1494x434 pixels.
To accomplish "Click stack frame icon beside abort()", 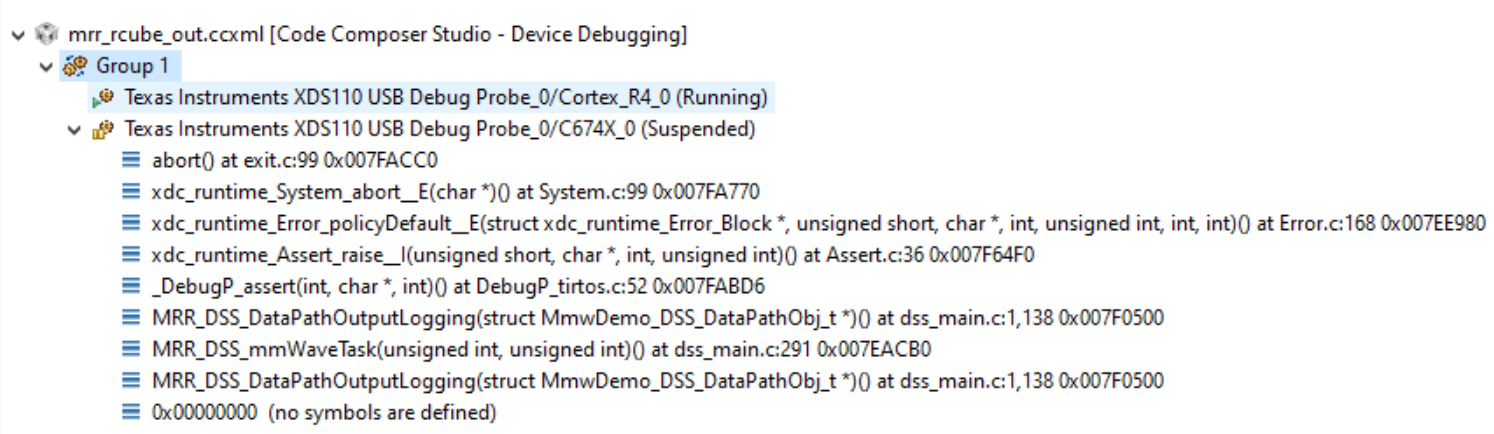I will point(131,161).
